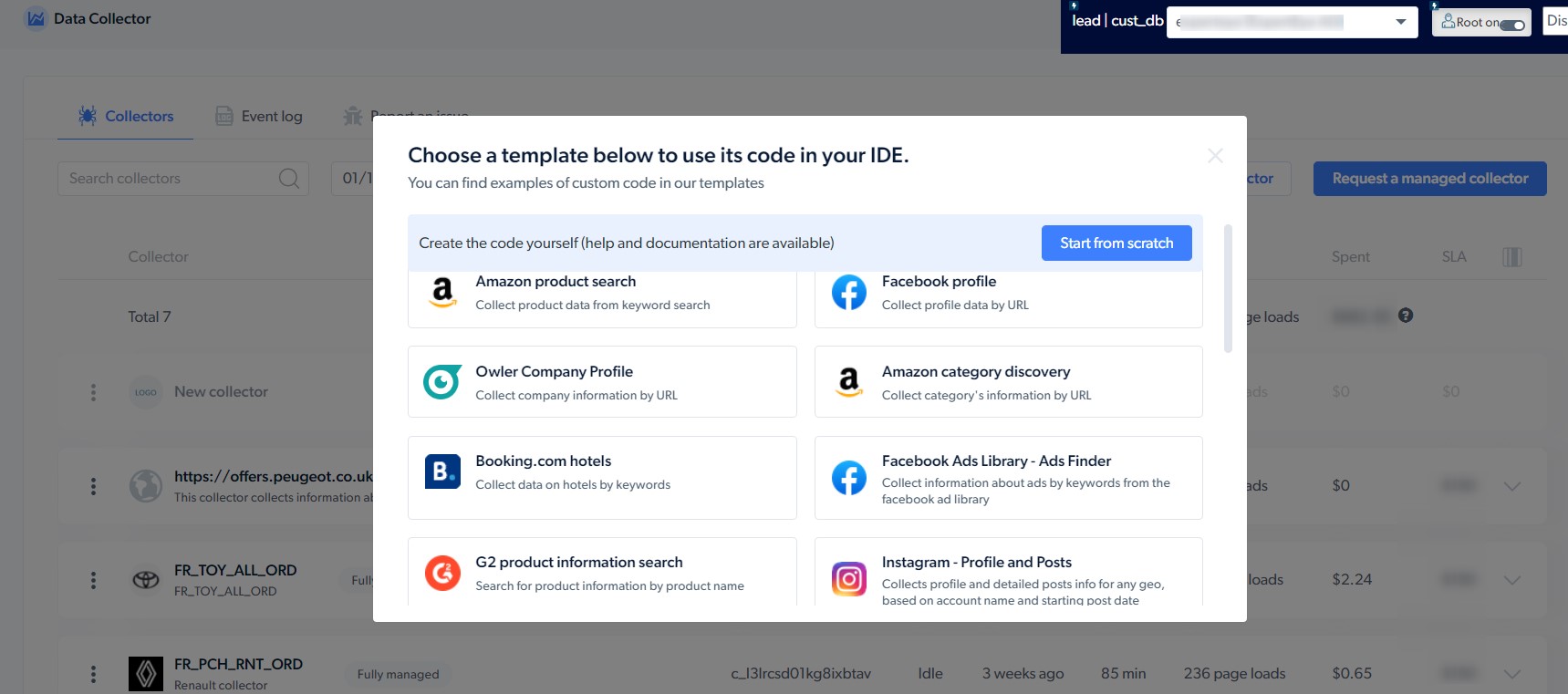This screenshot has width=1568, height=694.
Task: Click the Start from scratch button
Action: point(1116,243)
